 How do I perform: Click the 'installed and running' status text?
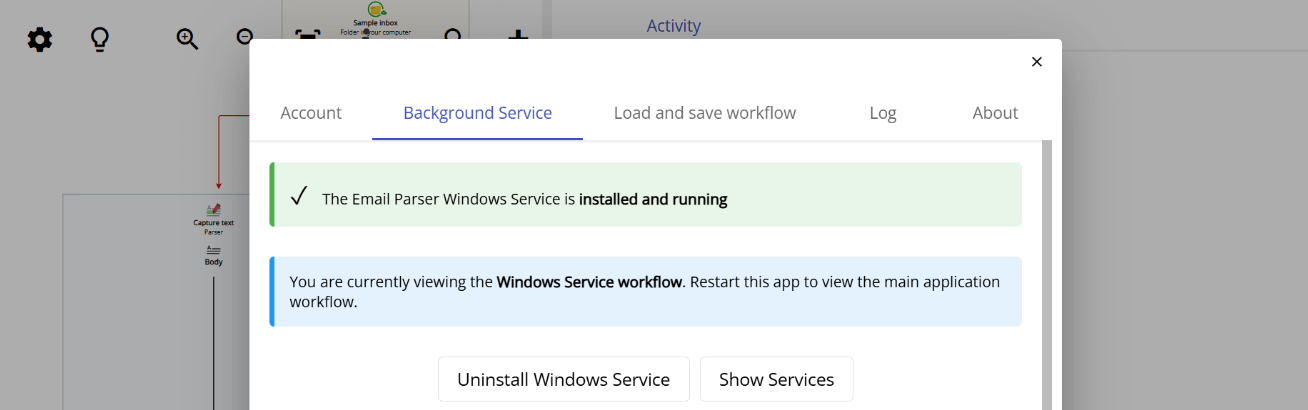653,199
